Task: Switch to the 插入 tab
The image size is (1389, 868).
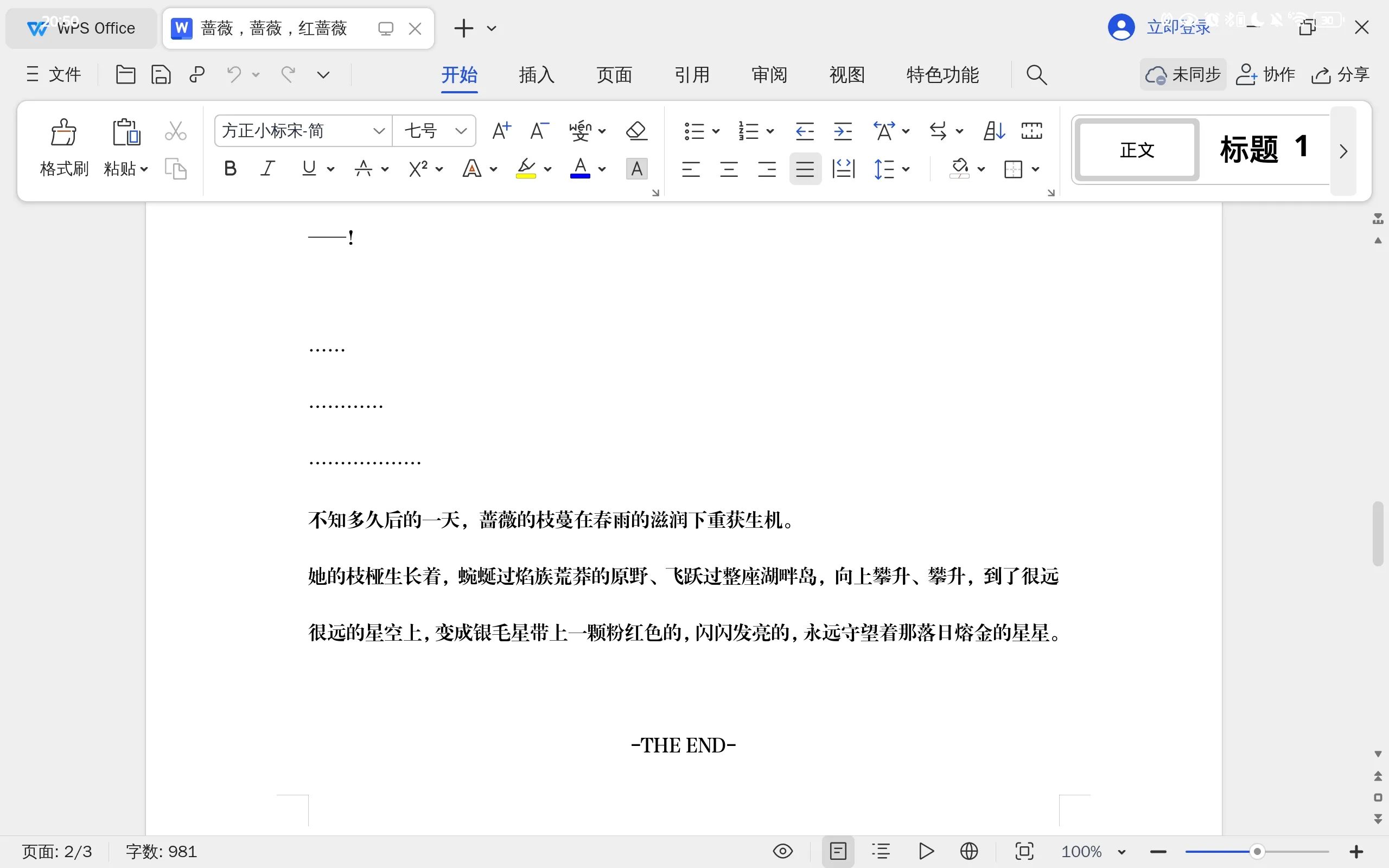Action: 536,75
